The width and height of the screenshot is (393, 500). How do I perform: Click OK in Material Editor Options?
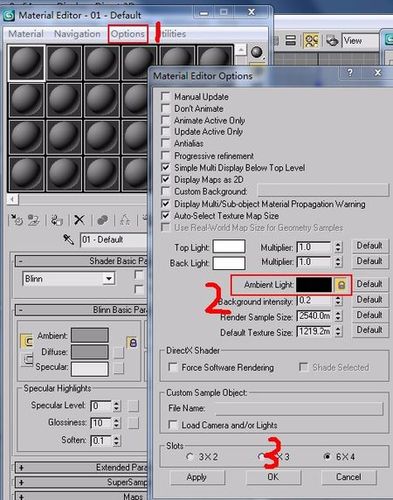pyautogui.click(x=273, y=477)
